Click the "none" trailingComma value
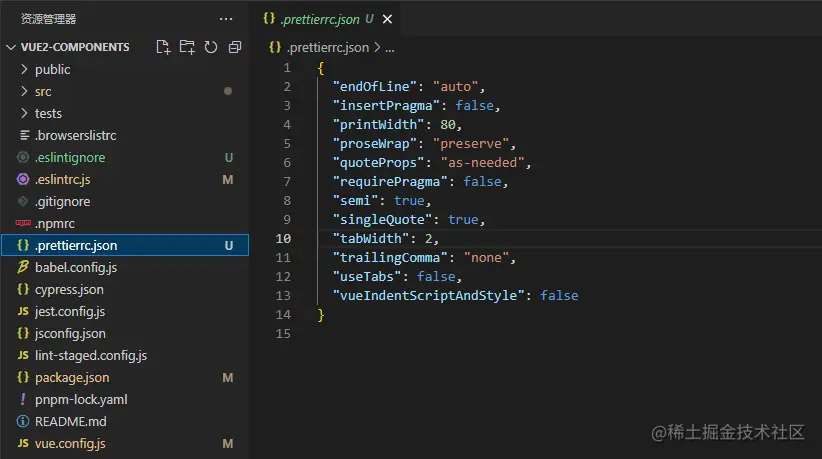 pyautogui.click(x=486, y=258)
